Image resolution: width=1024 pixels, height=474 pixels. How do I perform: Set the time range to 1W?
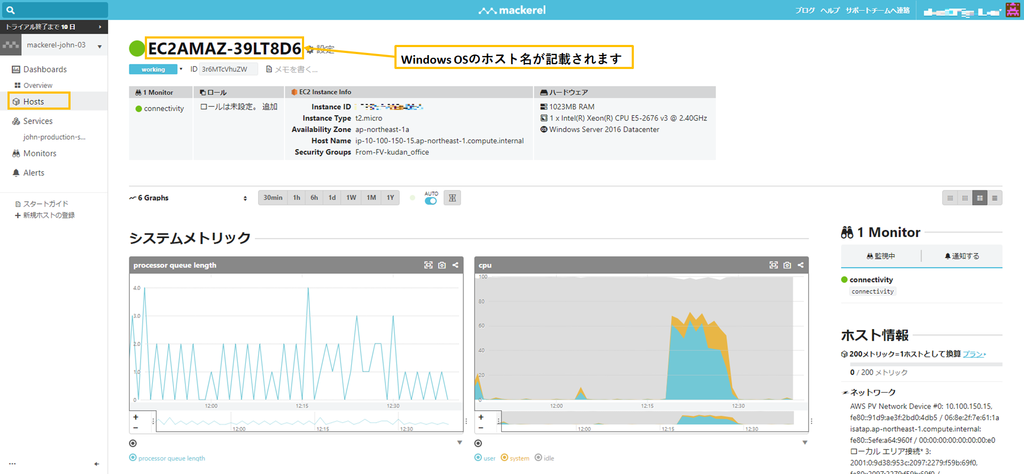tap(351, 198)
